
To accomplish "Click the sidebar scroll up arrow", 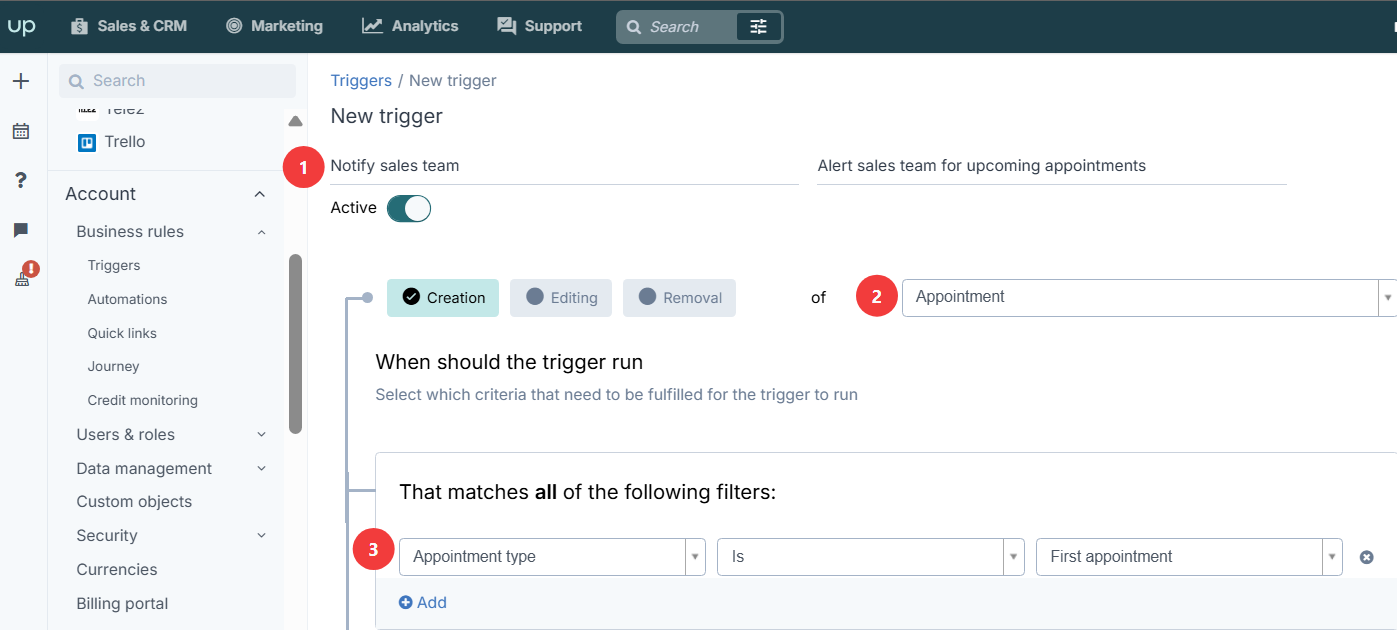I will (295, 121).
